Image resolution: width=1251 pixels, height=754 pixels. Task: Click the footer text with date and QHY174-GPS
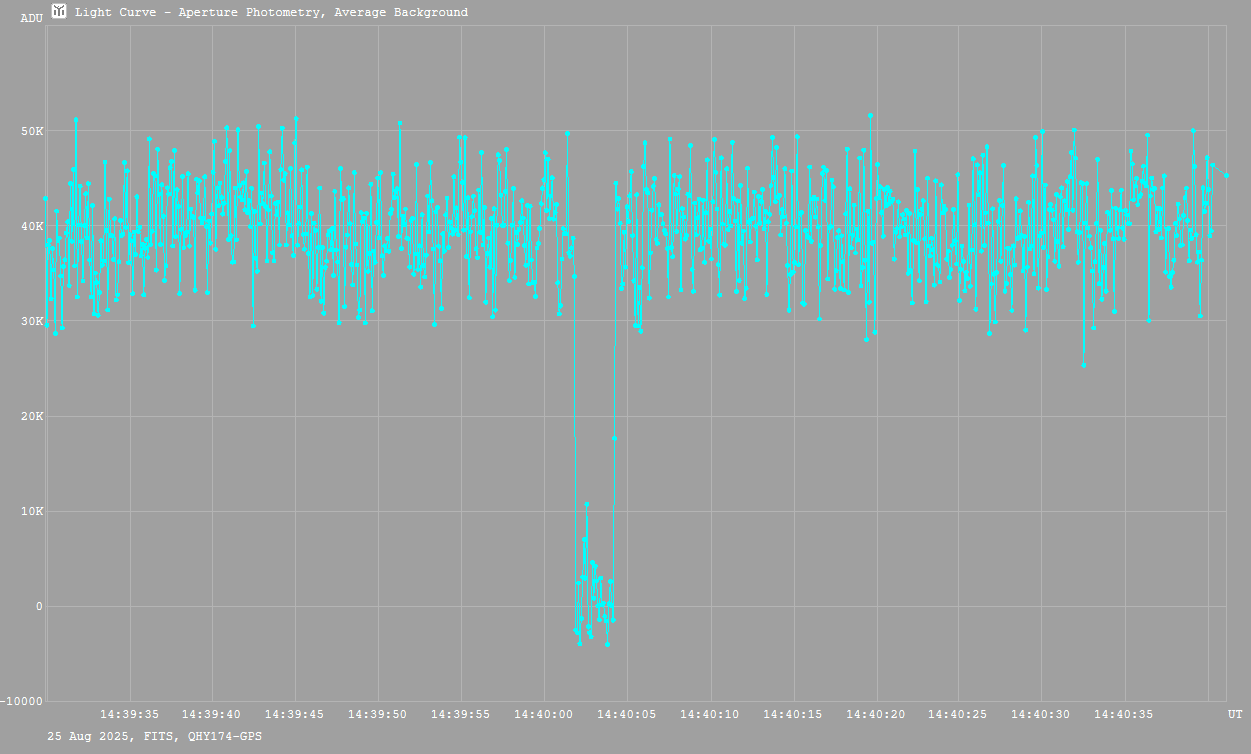click(x=155, y=736)
